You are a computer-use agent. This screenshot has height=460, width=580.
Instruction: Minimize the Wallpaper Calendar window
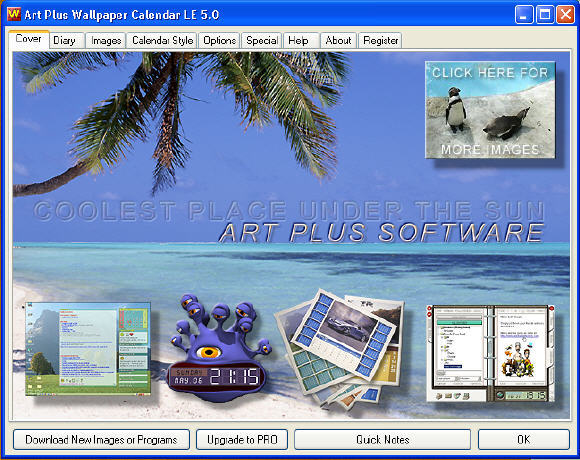[524, 15]
